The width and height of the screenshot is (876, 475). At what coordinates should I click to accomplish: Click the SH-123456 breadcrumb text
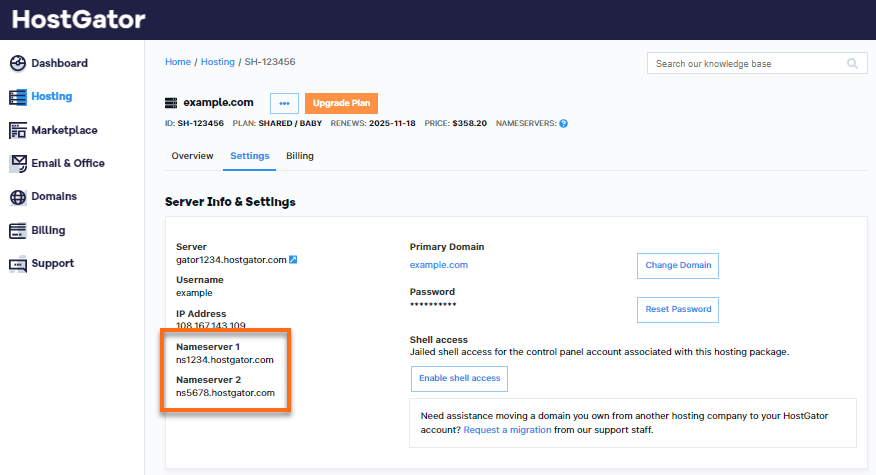pyautogui.click(x=270, y=62)
